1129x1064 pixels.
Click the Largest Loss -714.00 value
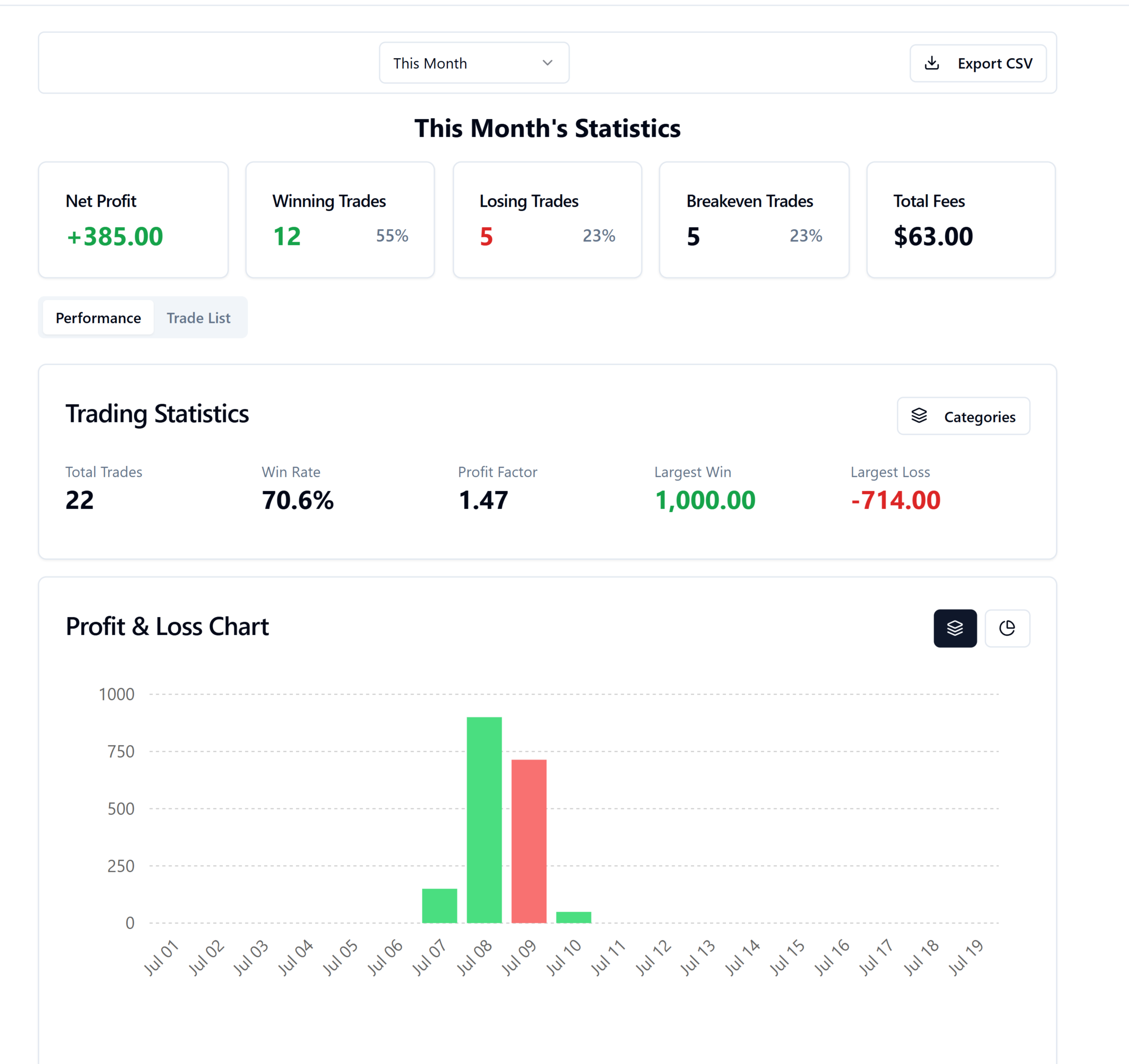896,500
